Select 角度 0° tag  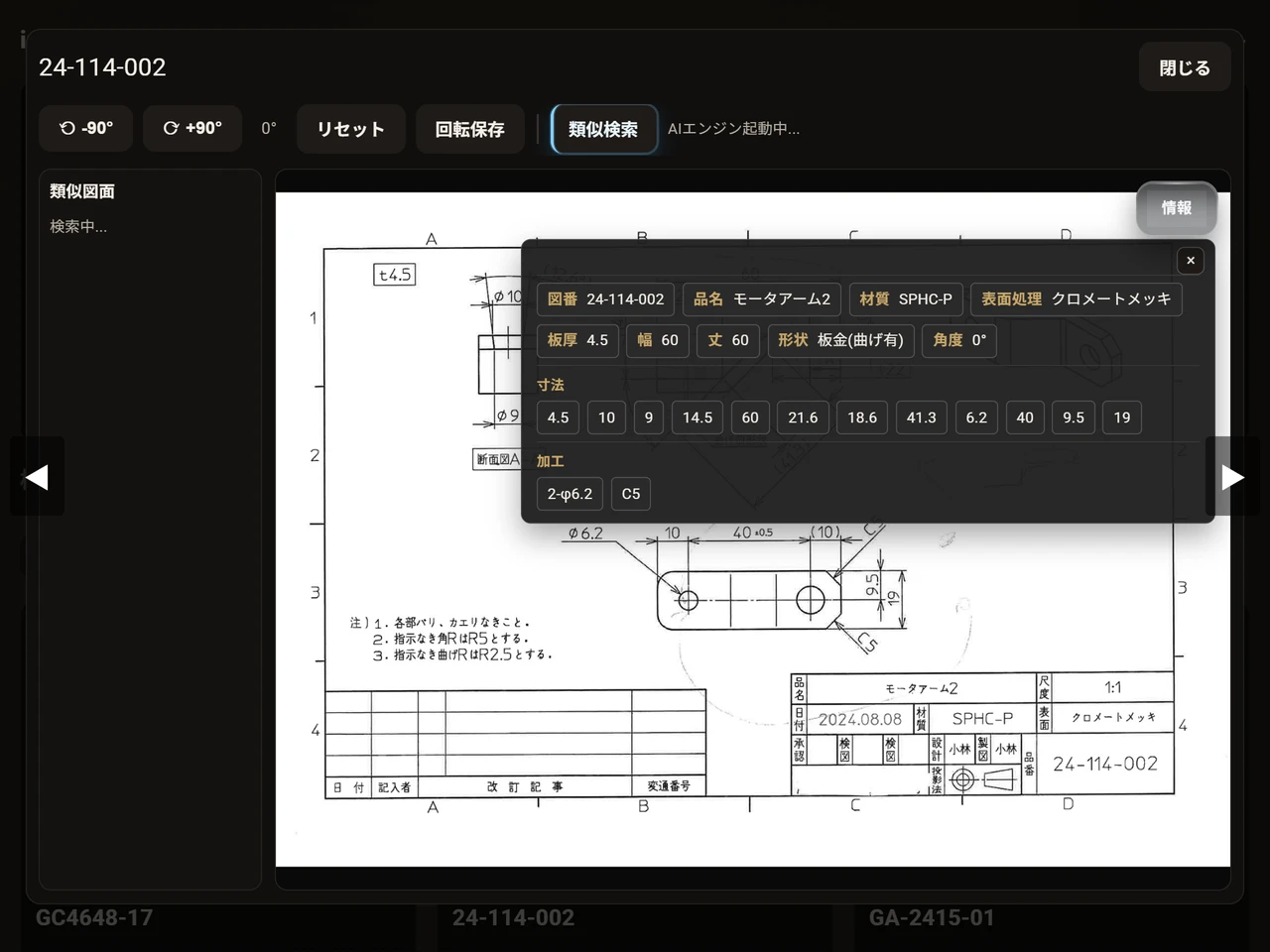click(x=959, y=340)
